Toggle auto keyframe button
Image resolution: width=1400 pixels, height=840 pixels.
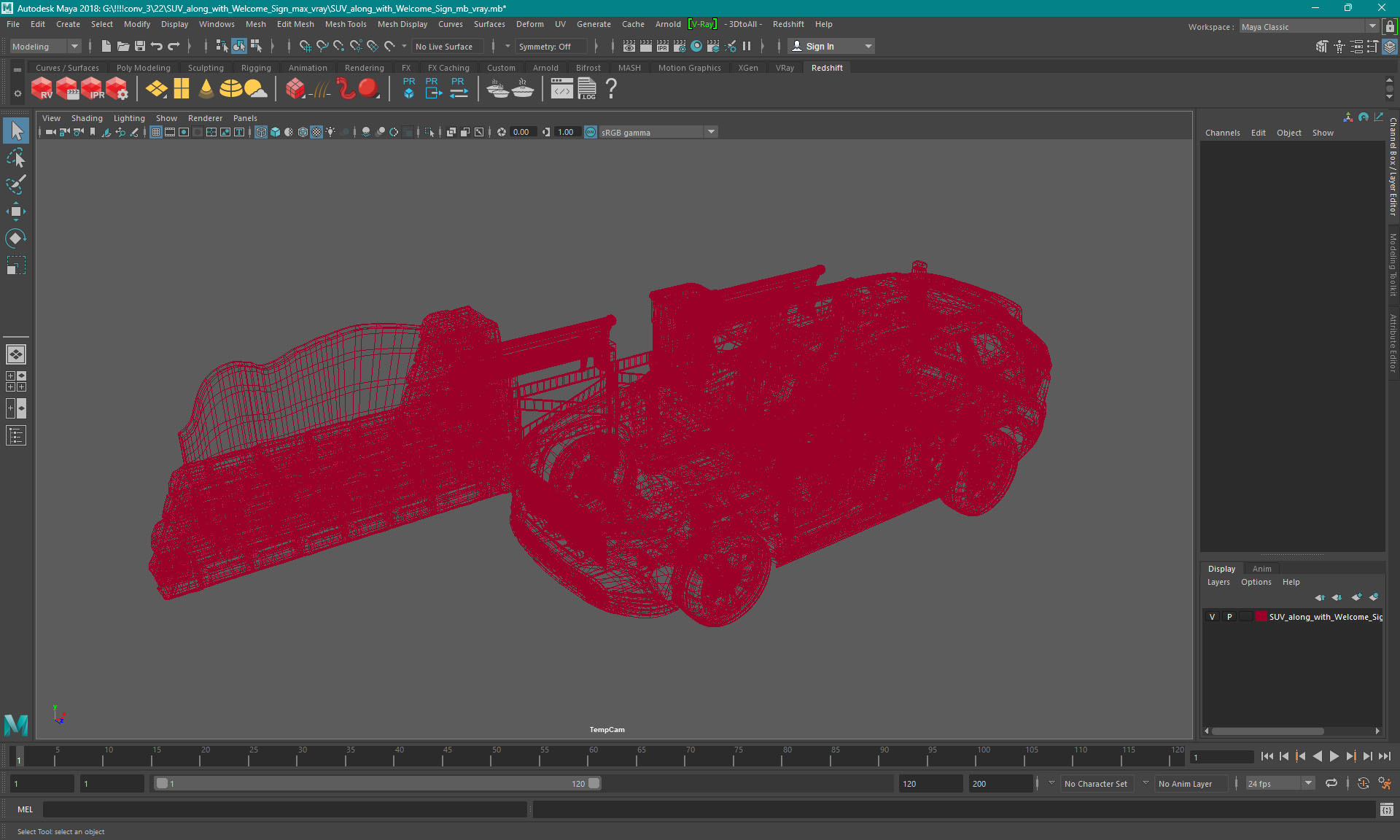1364,783
